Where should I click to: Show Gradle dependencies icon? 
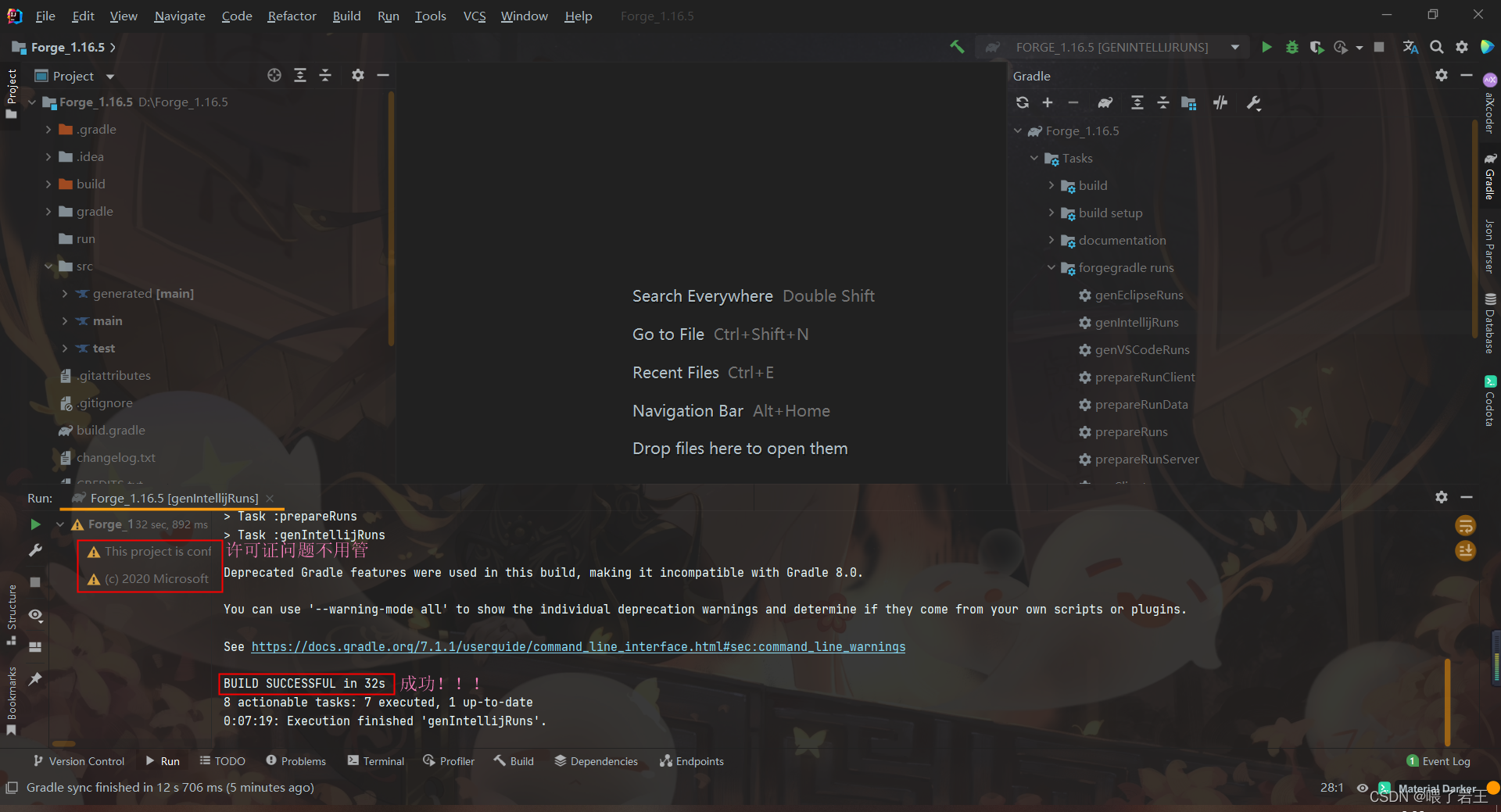coord(1189,102)
